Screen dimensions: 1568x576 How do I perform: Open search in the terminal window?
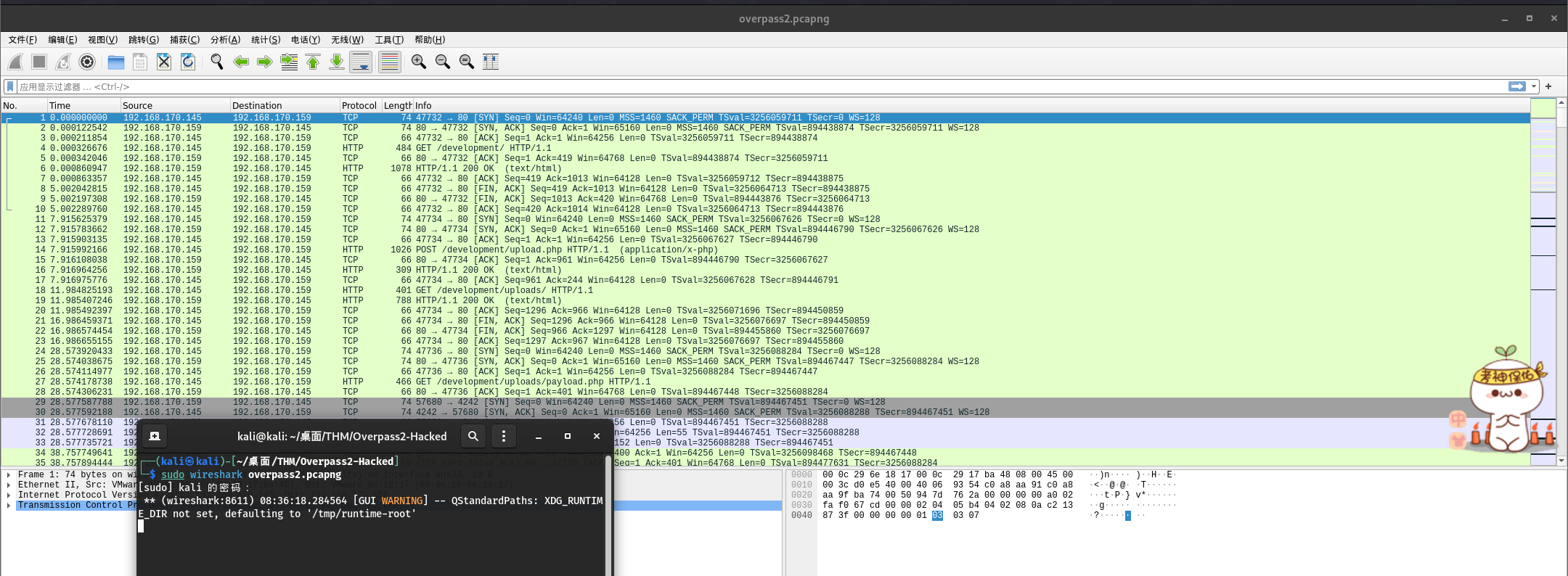(473, 436)
